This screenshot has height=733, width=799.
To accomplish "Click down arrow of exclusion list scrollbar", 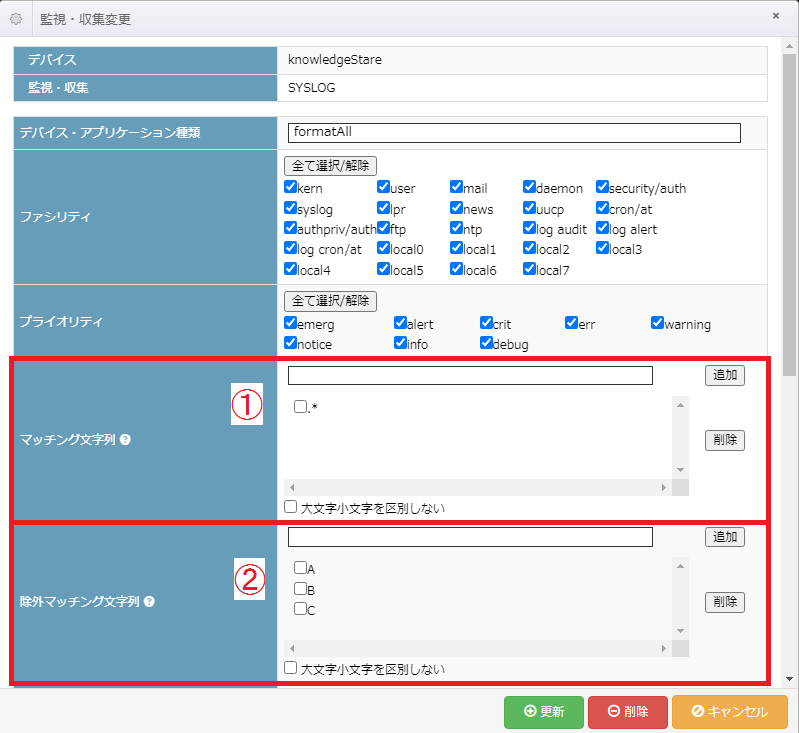I will tap(680, 631).
